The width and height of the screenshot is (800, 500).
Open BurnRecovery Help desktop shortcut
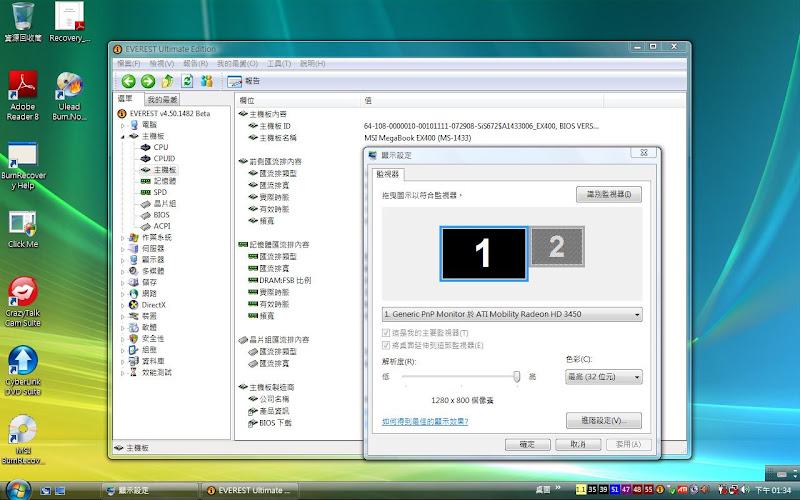[23, 166]
